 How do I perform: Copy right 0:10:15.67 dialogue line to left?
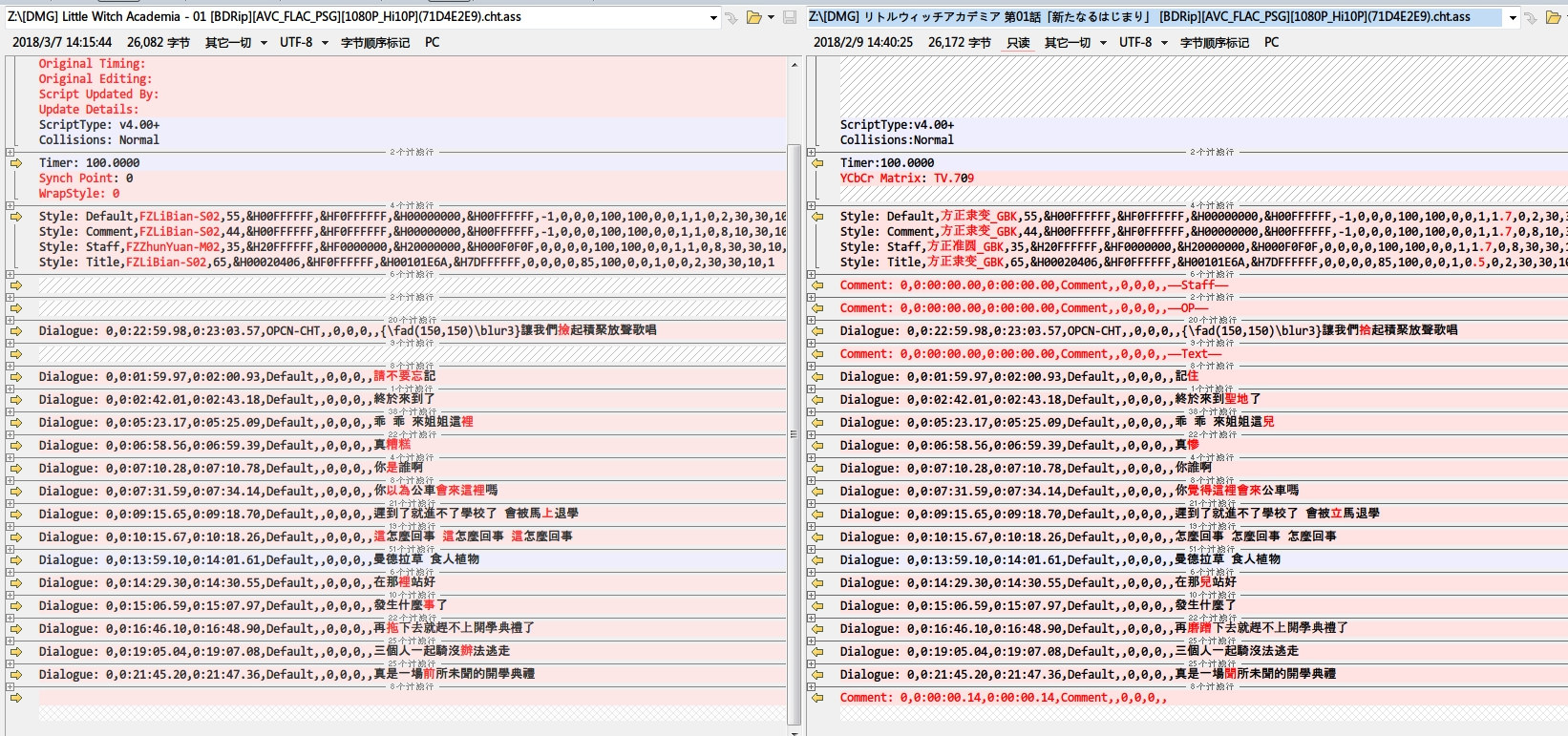click(x=817, y=537)
